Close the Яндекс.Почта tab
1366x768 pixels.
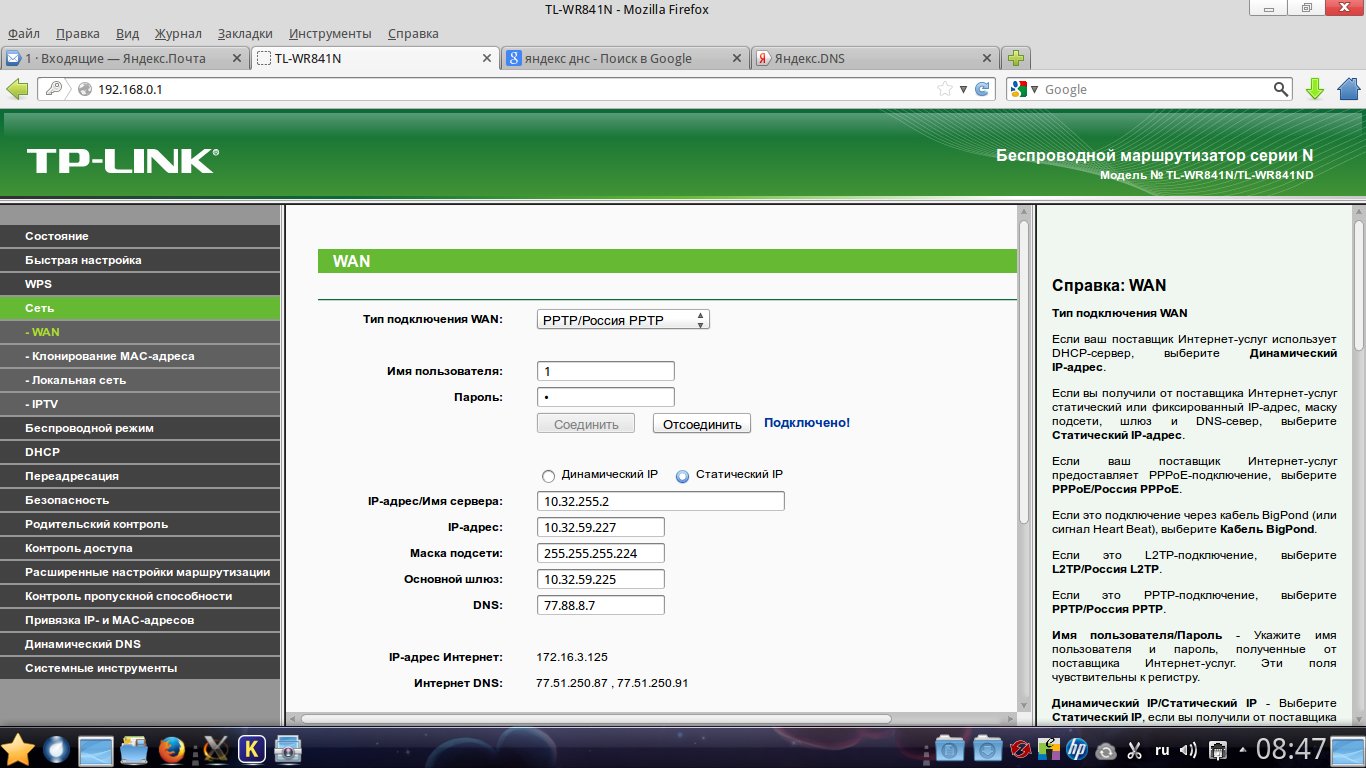[236, 58]
